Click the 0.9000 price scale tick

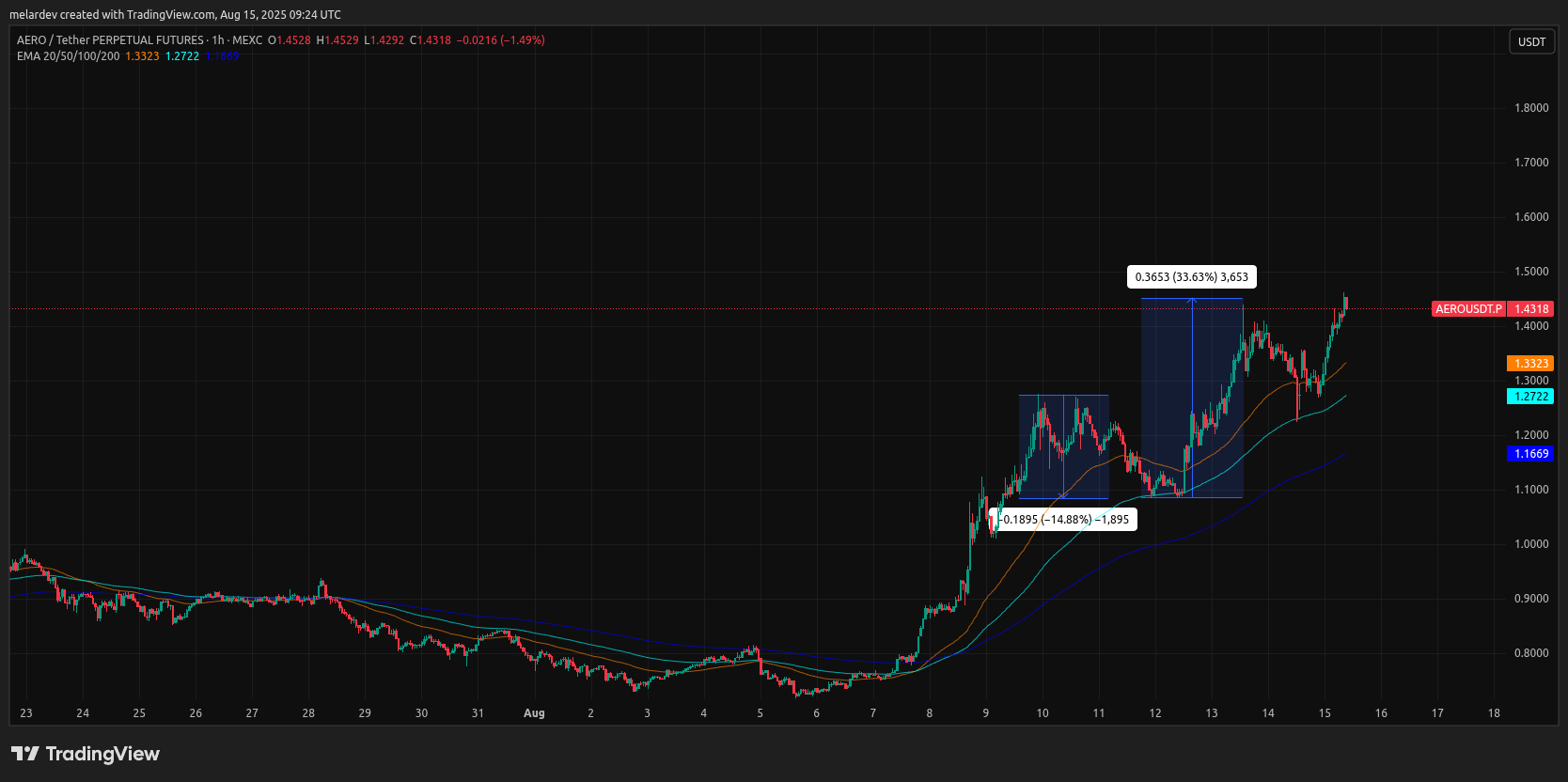[x=1531, y=599]
